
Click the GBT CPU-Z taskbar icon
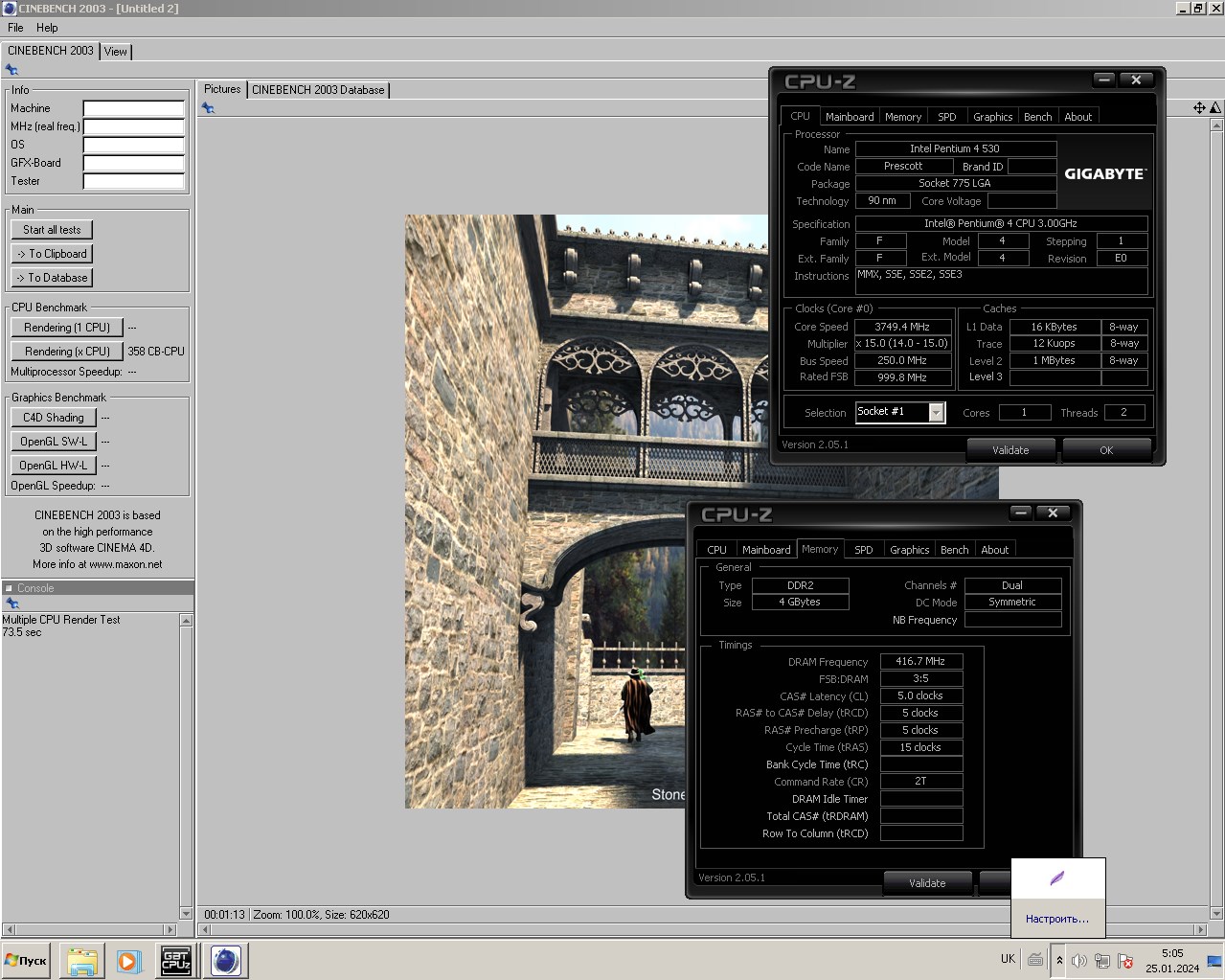coord(176,961)
